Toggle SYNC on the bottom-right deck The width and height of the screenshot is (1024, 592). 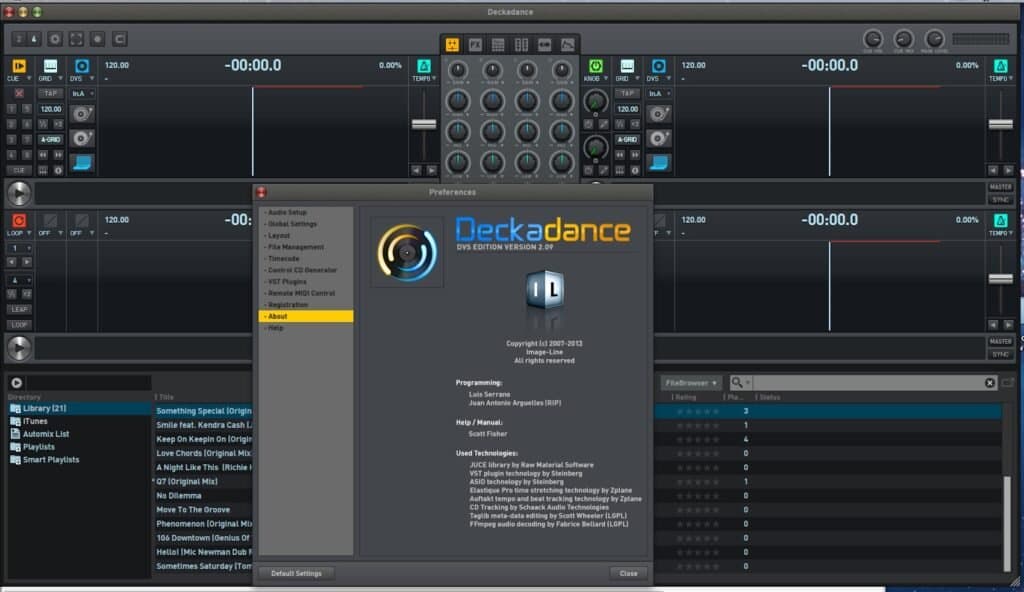click(x=1000, y=354)
